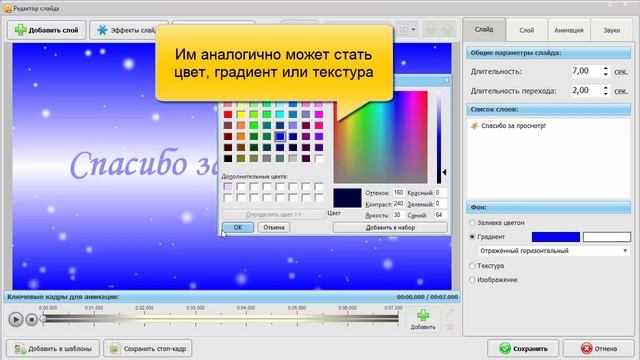Viewport: 640px width, 360px height.
Task: Click the Длительность перехода field showing 2,00
Action: click(x=586, y=91)
